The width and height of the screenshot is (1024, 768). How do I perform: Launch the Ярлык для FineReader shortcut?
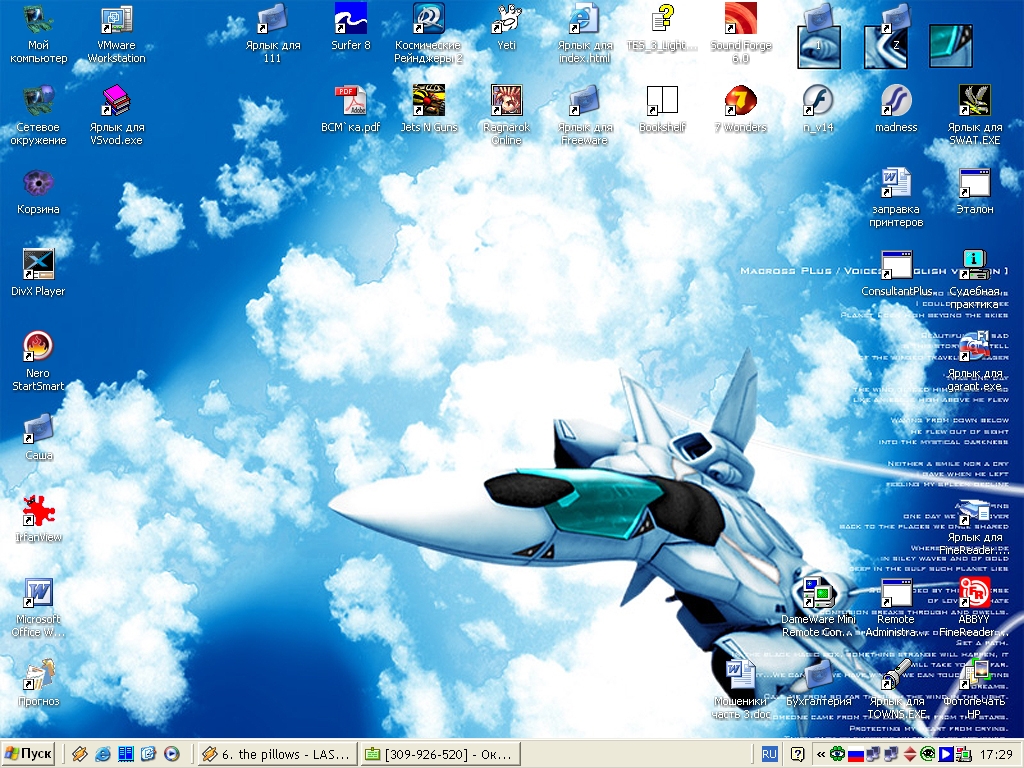[x=974, y=526]
